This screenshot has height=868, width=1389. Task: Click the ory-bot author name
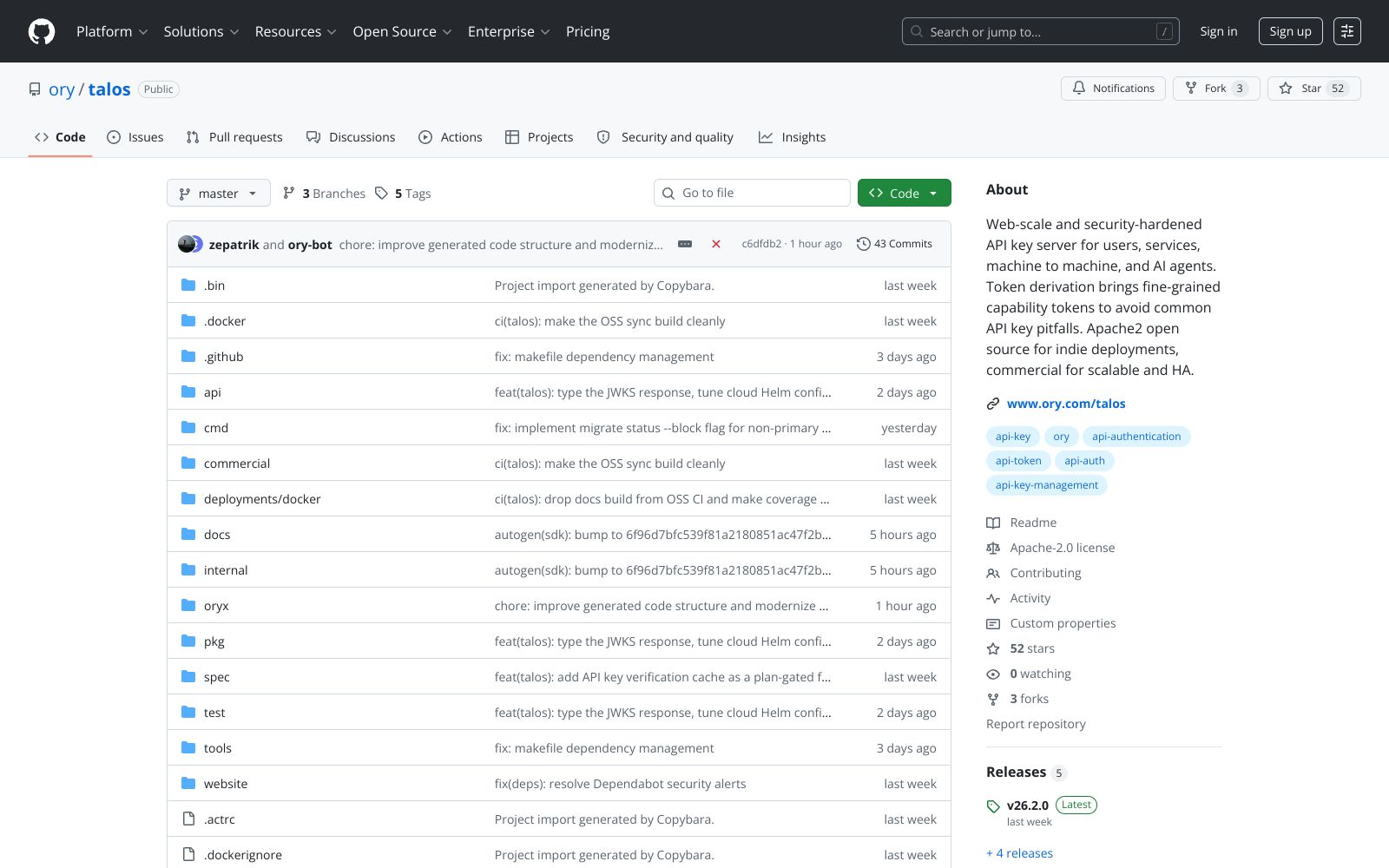[x=310, y=245]
